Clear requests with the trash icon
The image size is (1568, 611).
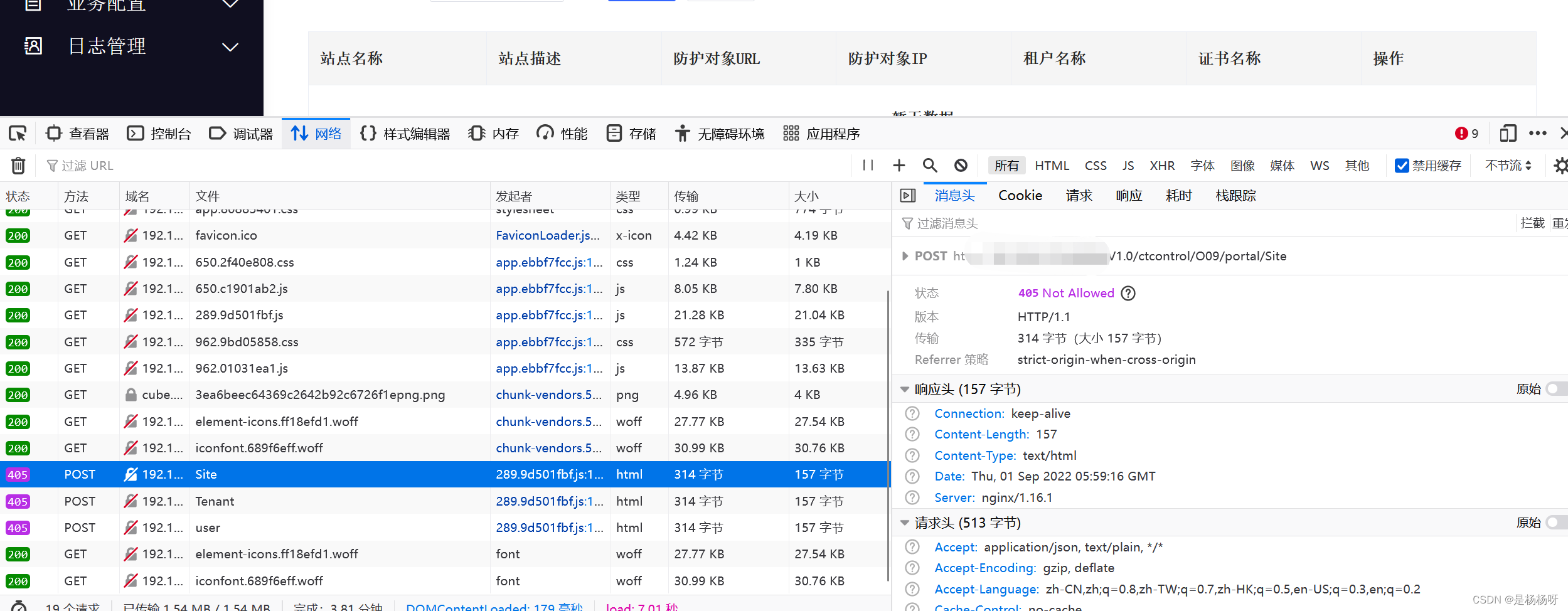[x=17, y=165]
